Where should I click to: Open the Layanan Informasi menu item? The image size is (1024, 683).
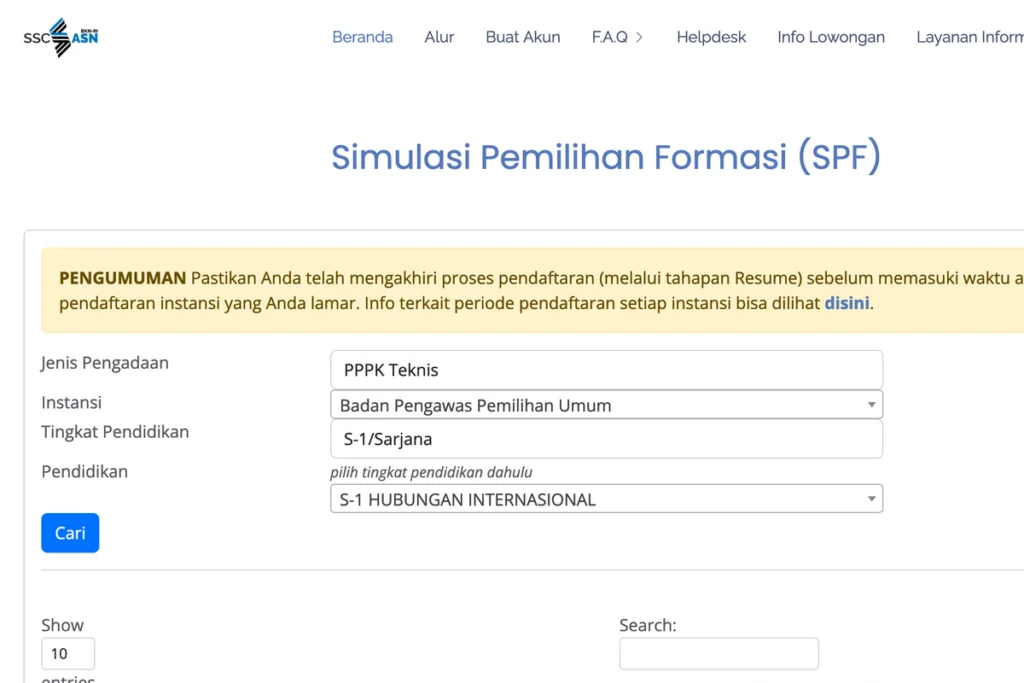[969, 37]
